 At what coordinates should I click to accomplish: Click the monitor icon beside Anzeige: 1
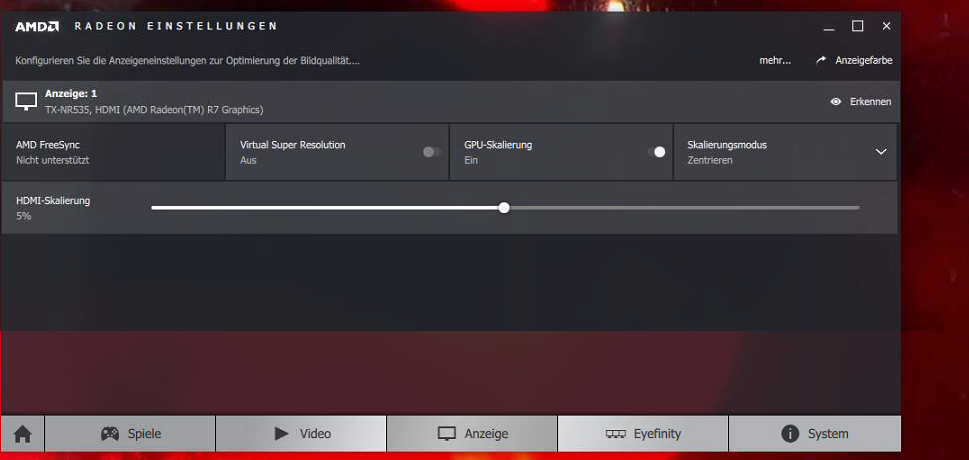click(26, 102)
